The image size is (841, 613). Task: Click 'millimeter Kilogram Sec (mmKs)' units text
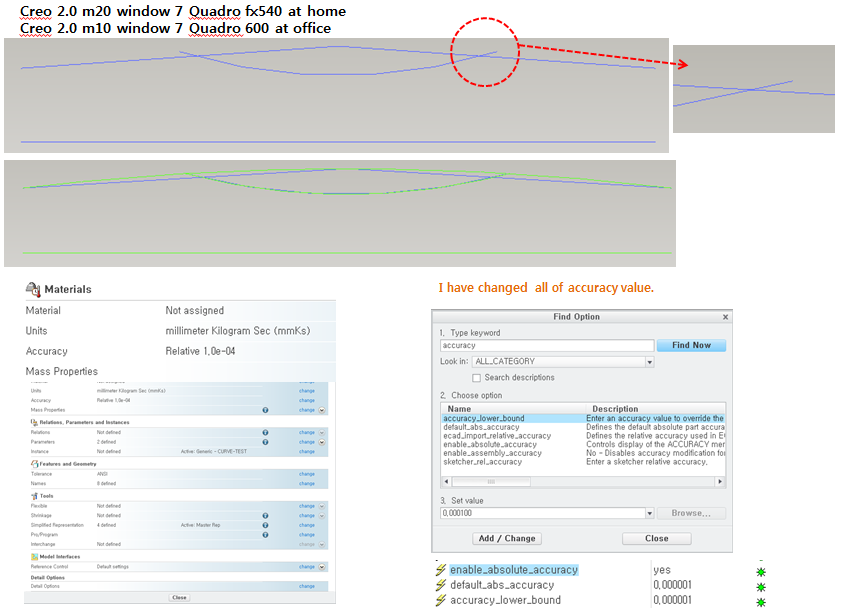(x=238, y=331)
